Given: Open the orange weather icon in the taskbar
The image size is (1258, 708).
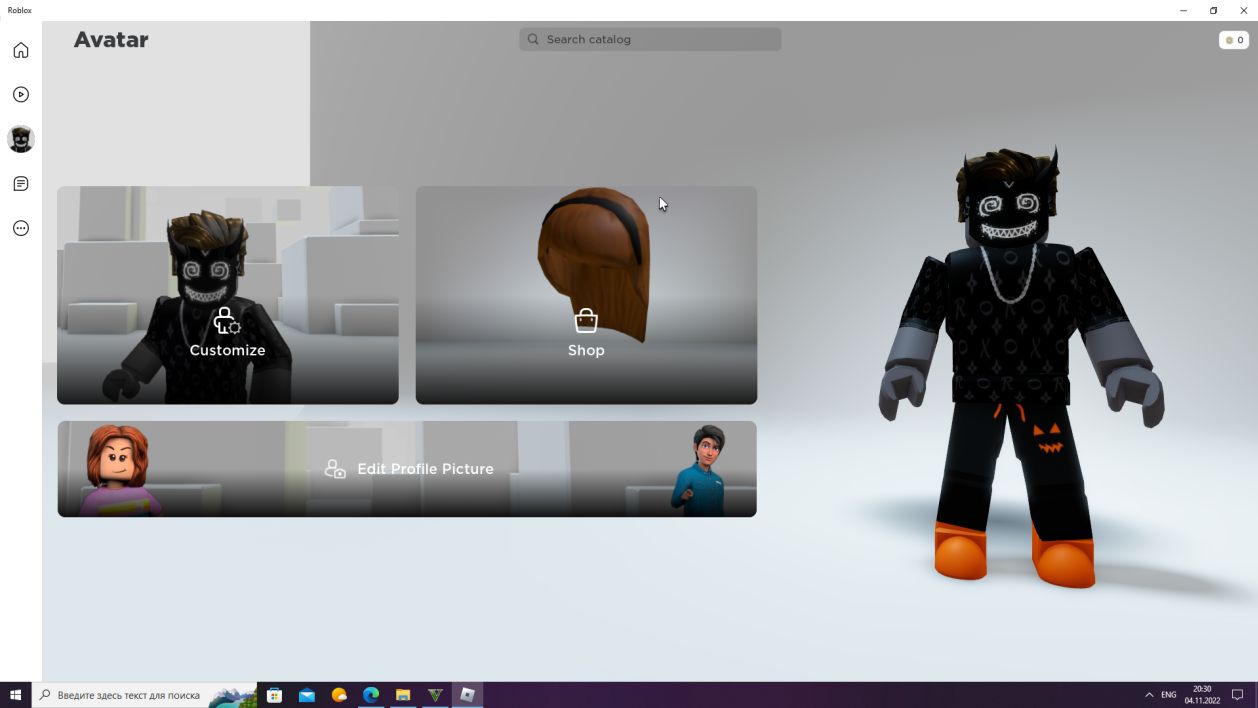Looking at the screenshot, I should point(339,695).
